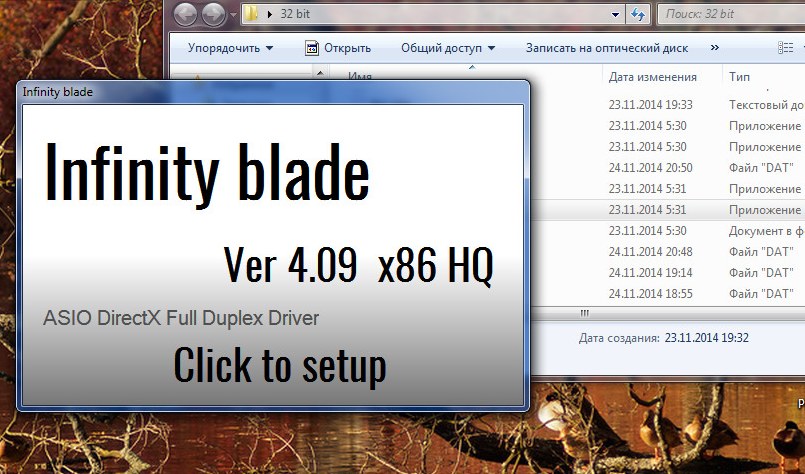The image size is (805, 474).
Task: Click the folder icon in the address bar
Action: point(251,14)
